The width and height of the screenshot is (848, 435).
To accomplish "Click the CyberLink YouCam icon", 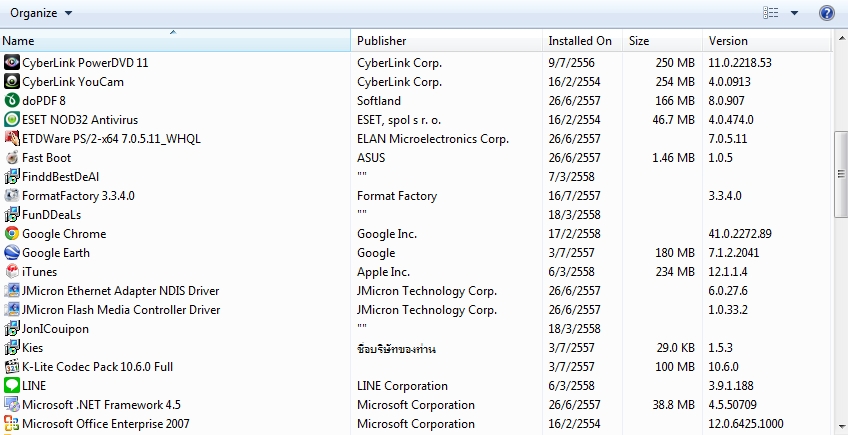I will coord(11,82).
